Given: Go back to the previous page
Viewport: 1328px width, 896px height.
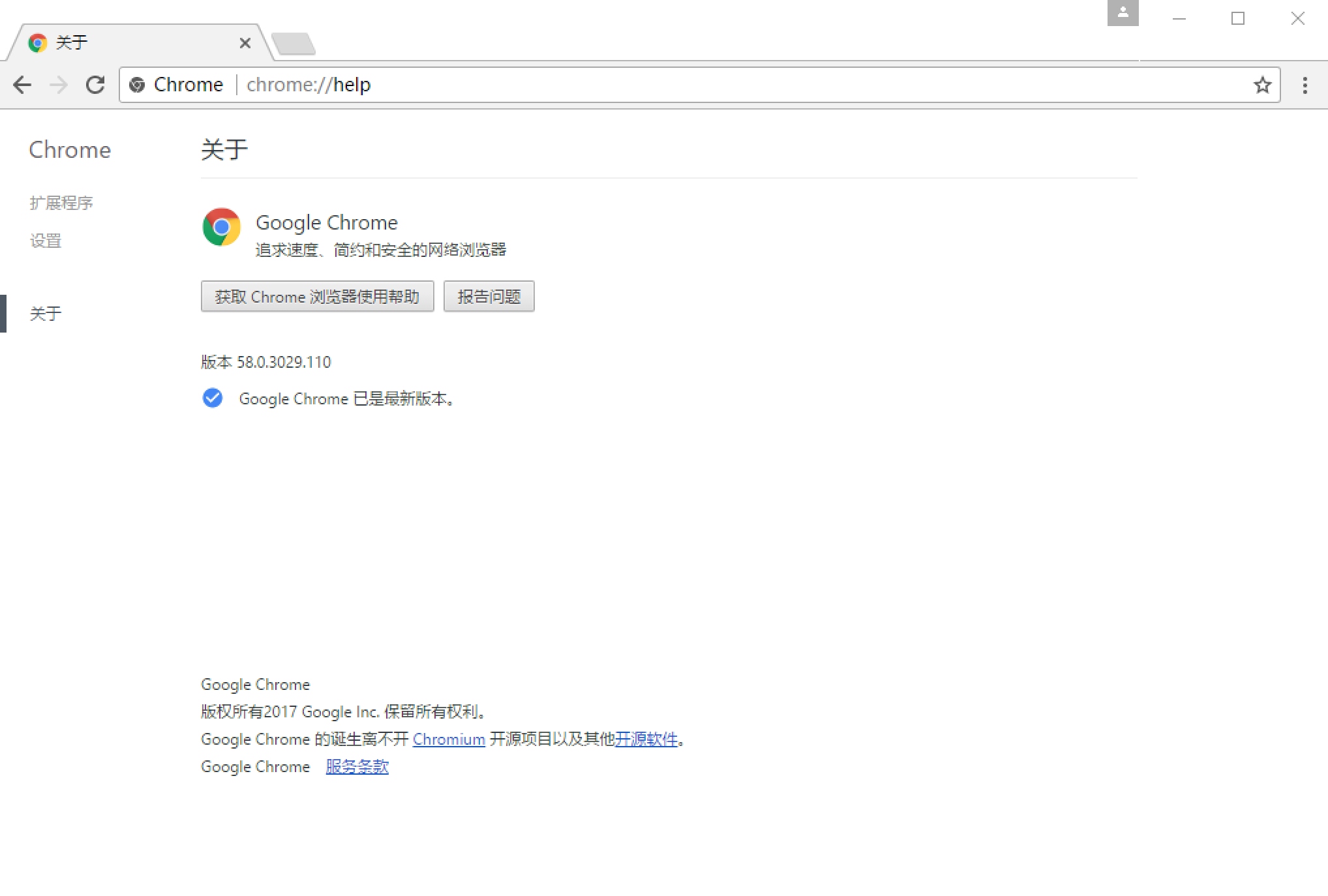Looking at the screenshot, I should coord(22,85).
